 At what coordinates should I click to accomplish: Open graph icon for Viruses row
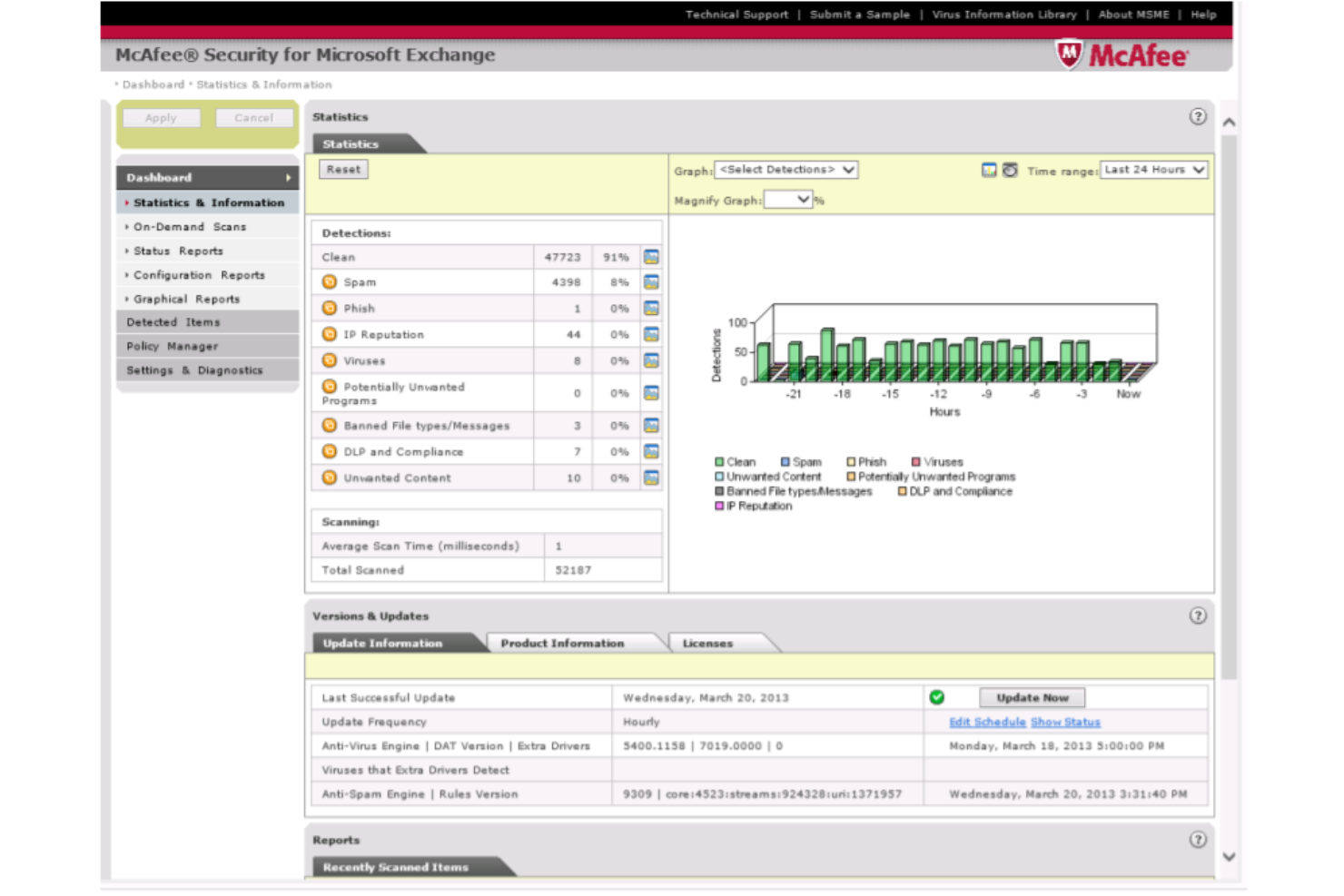[x=651, y=360]
